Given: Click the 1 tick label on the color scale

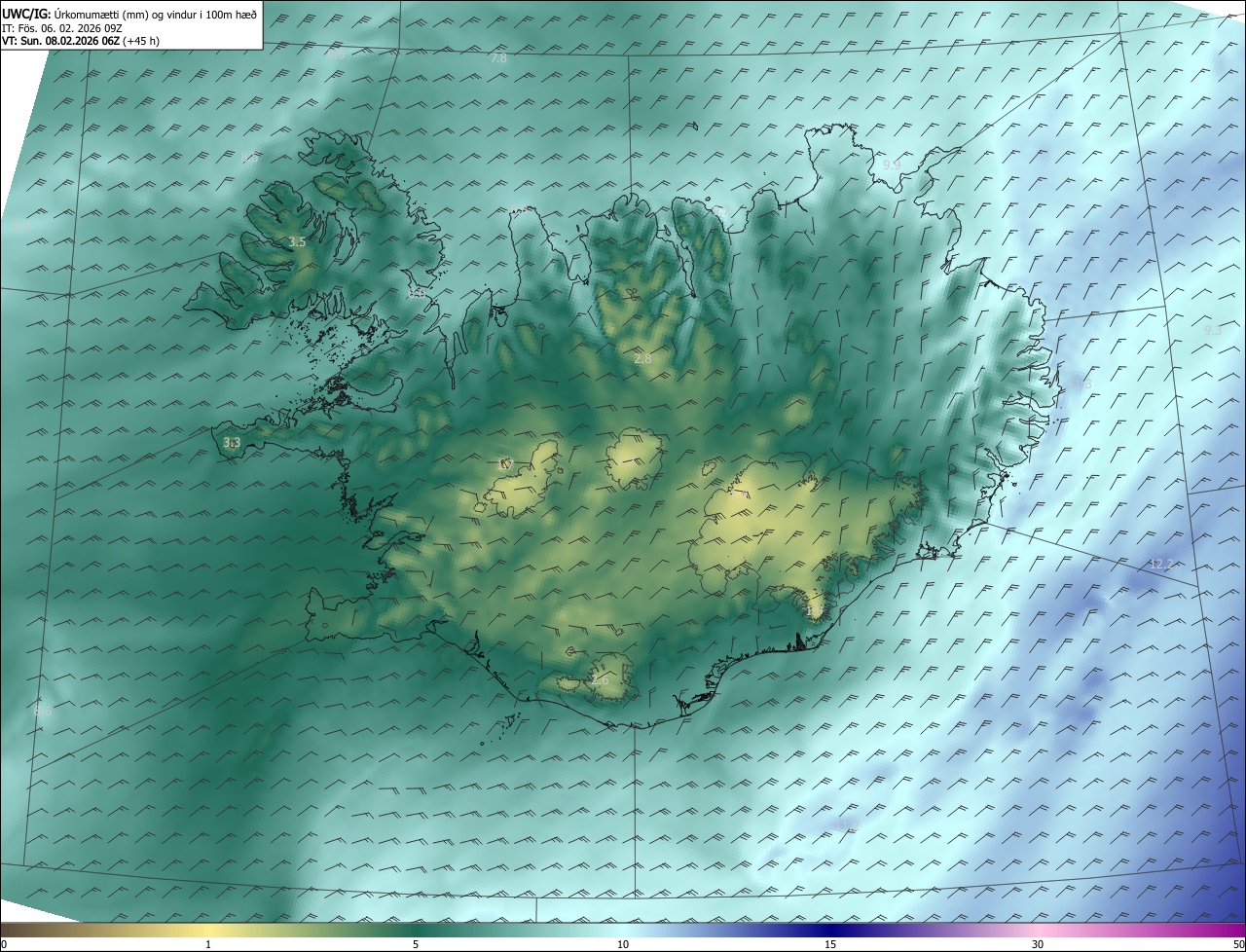Looking at the screenshot, I should pyautogui.click(x=208, y=944).
